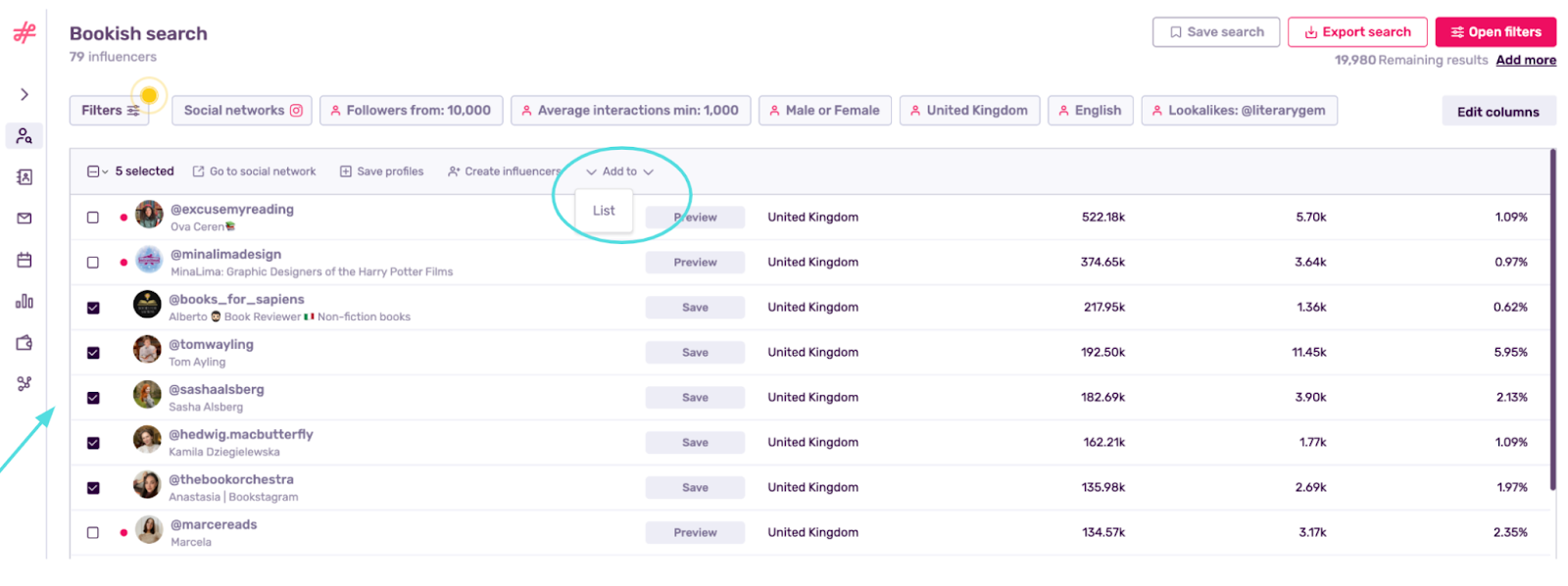Image resolution: width=1568 pixels, height=586 pixels.
Task: Click the 5.95% engagement value
Action: 1510,353
